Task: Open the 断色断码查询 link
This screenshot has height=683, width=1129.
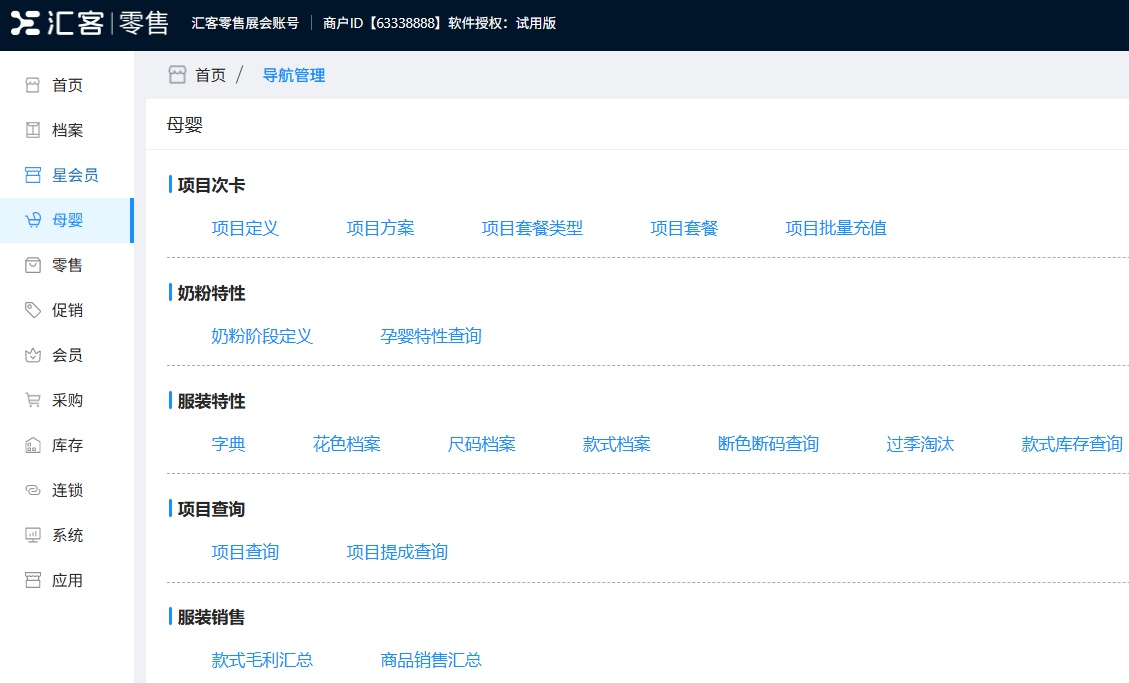Action: coord(768,444)
